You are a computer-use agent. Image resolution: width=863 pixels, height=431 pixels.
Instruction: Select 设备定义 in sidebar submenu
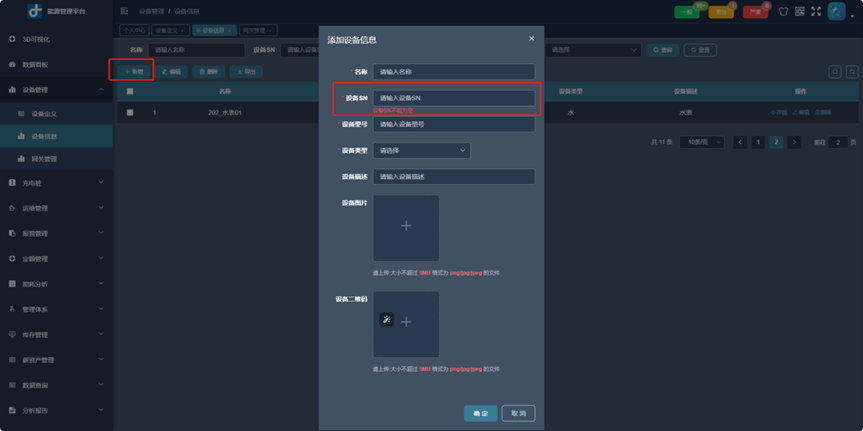tap(56, 113)
